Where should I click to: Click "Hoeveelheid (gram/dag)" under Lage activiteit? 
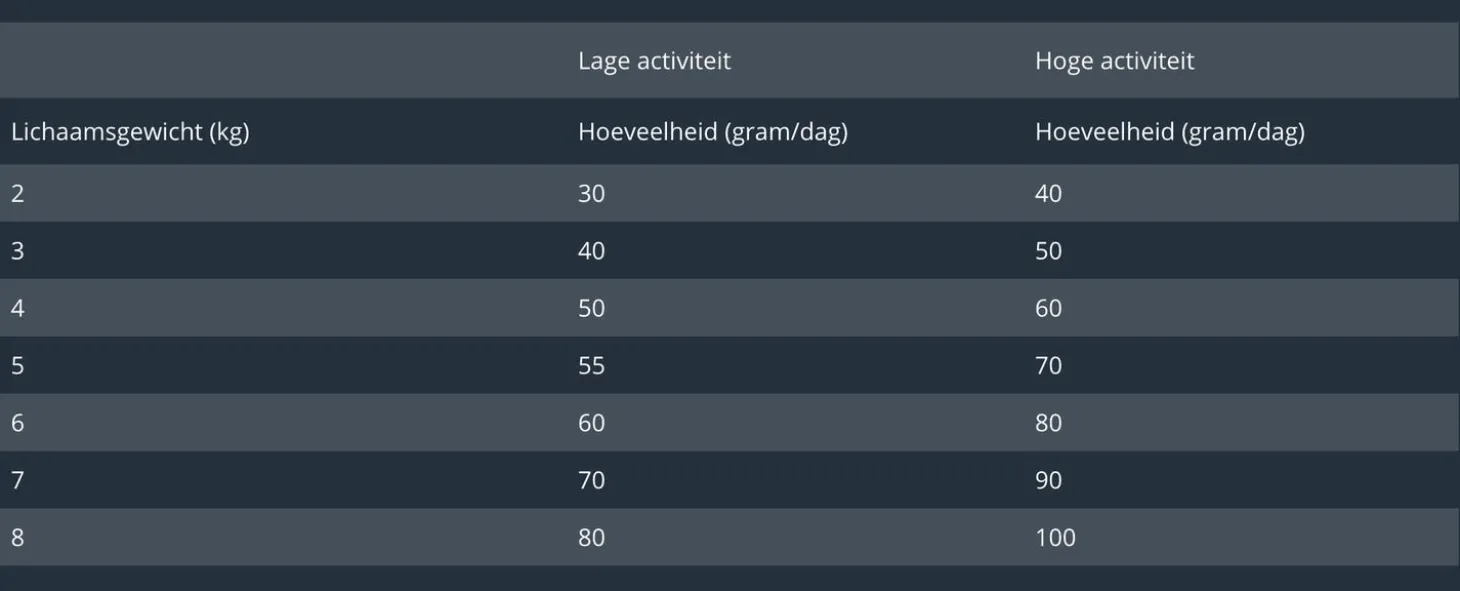pyautogui.click(x=712, y=132)
